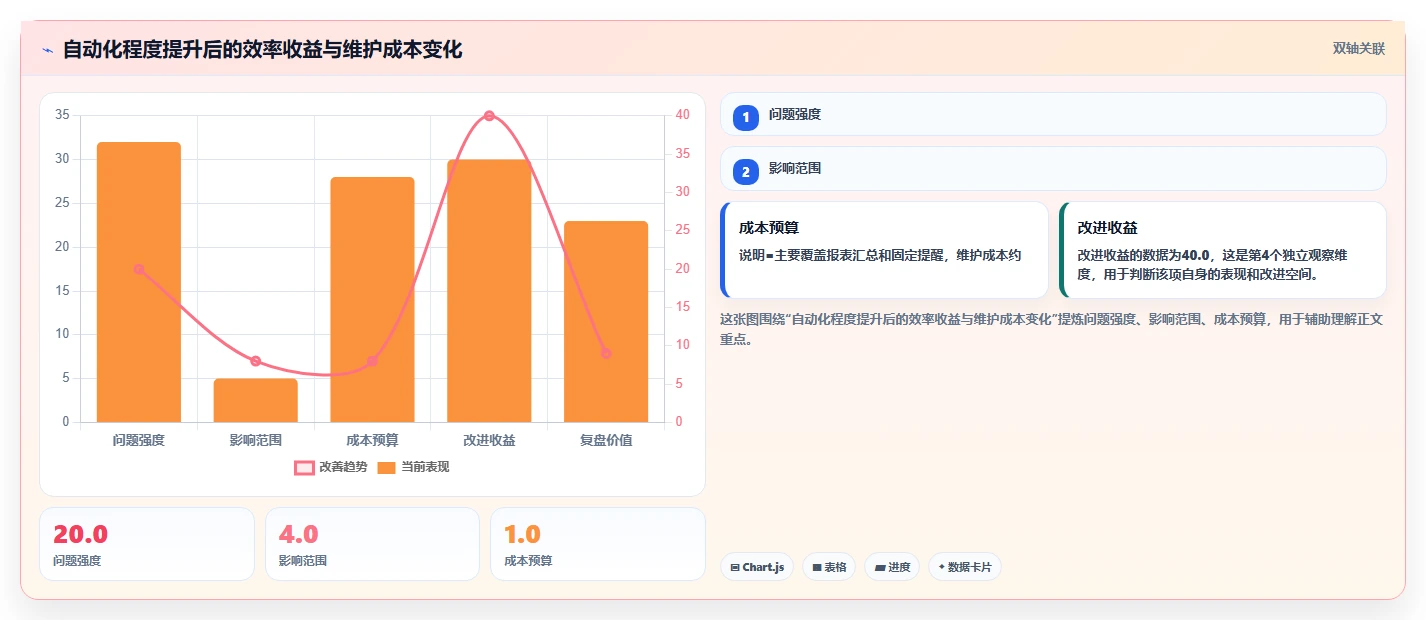
Task: Click the Chart.js tag
Action: click(x=757, y=567)
